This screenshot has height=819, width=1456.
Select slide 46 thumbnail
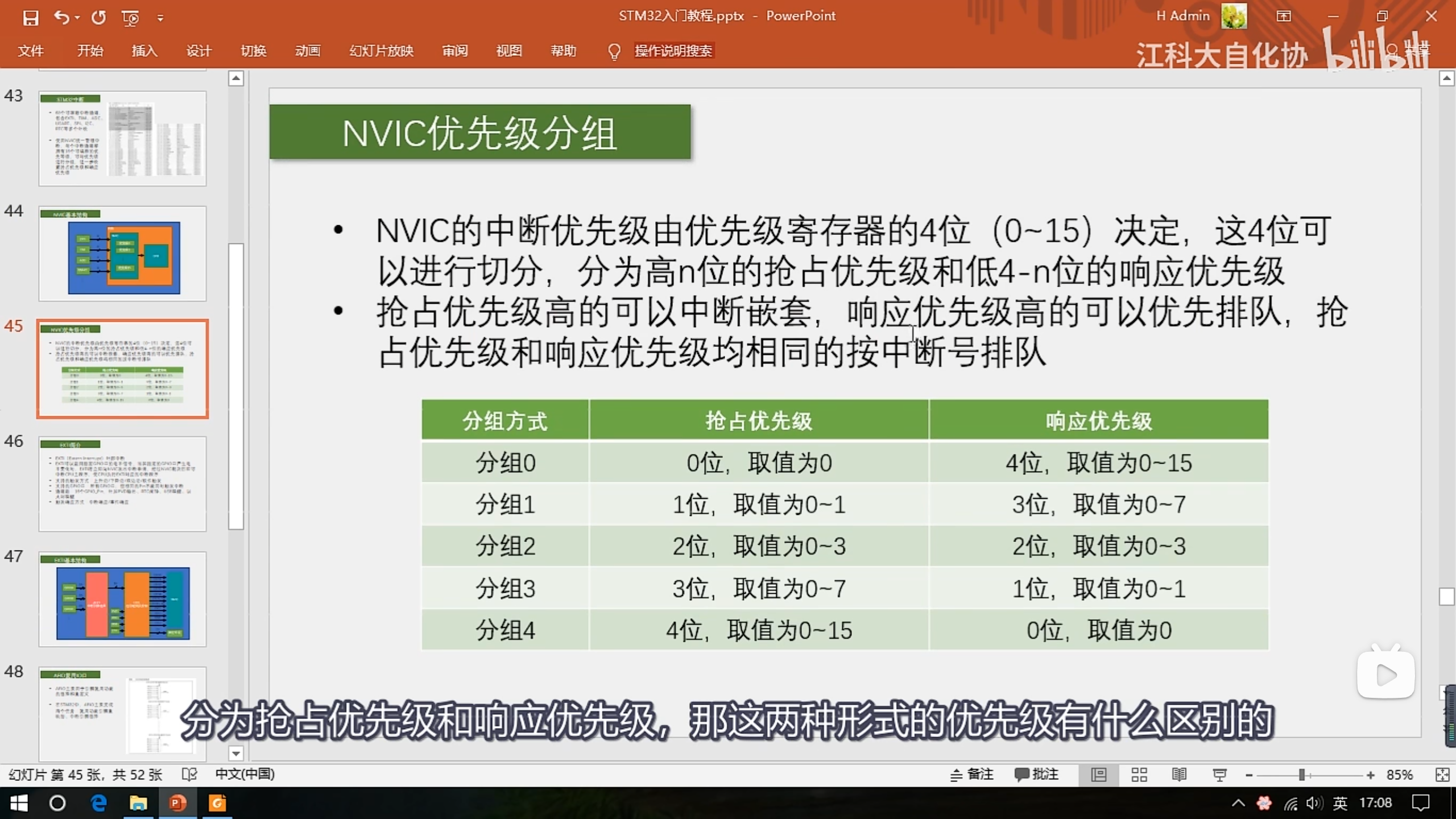click(x=122, y=484)
